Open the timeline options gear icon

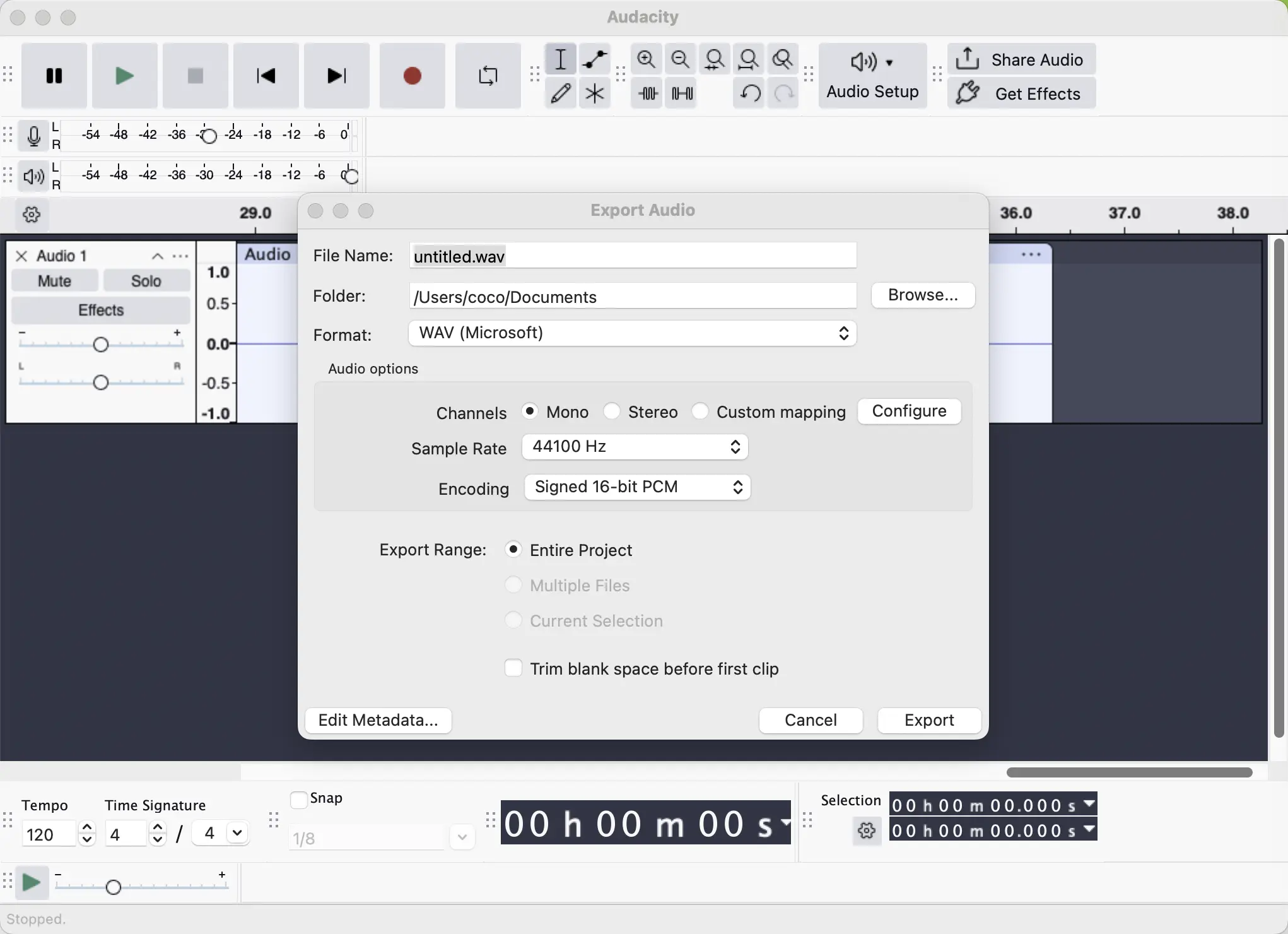[x=32, y=215]
